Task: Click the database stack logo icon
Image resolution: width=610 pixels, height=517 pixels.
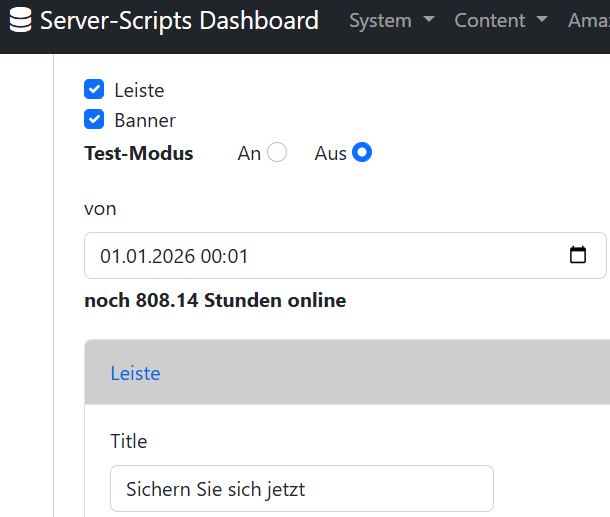Action: coord(20,20)
